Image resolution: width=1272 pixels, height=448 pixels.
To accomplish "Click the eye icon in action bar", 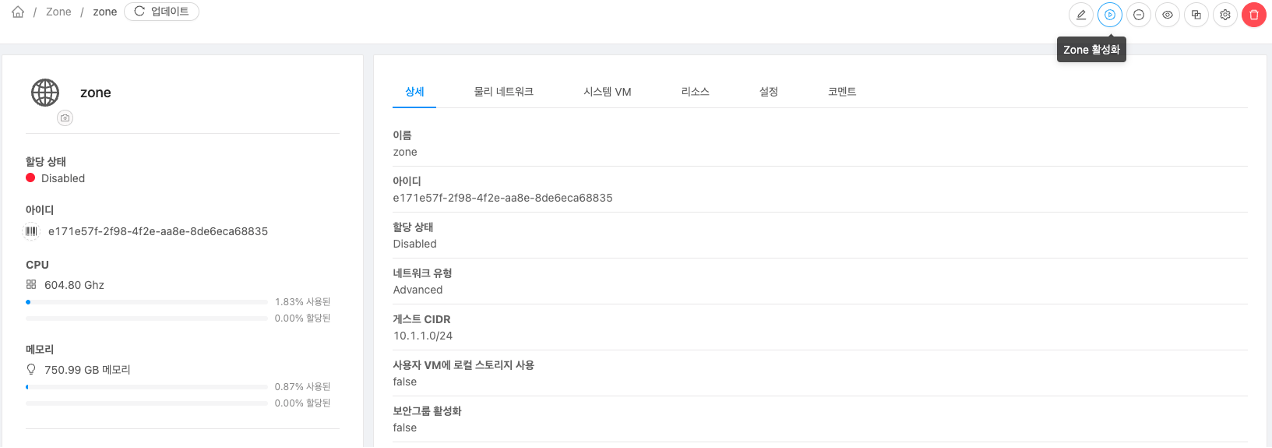I will click(1167, 15).
